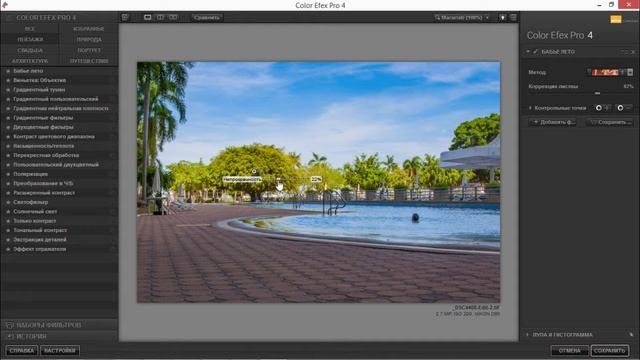Remove the Бабье лето filter with X icon
Viewport: 640px width, 360px height.
[633, 52]
